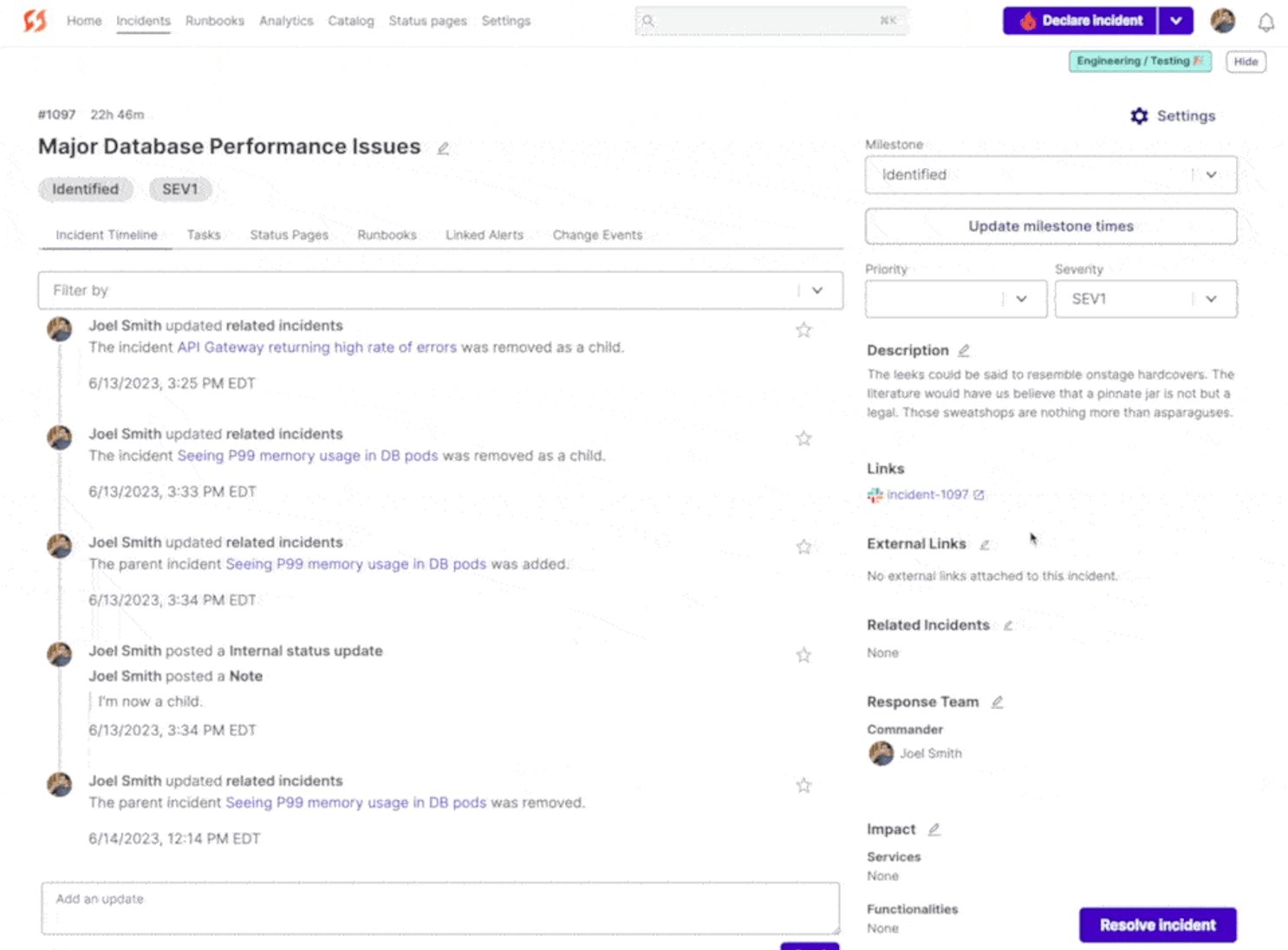Open the Severity SEV1 dropdown
This screenshot has width=1288, height=950.
coord(1146,299)
